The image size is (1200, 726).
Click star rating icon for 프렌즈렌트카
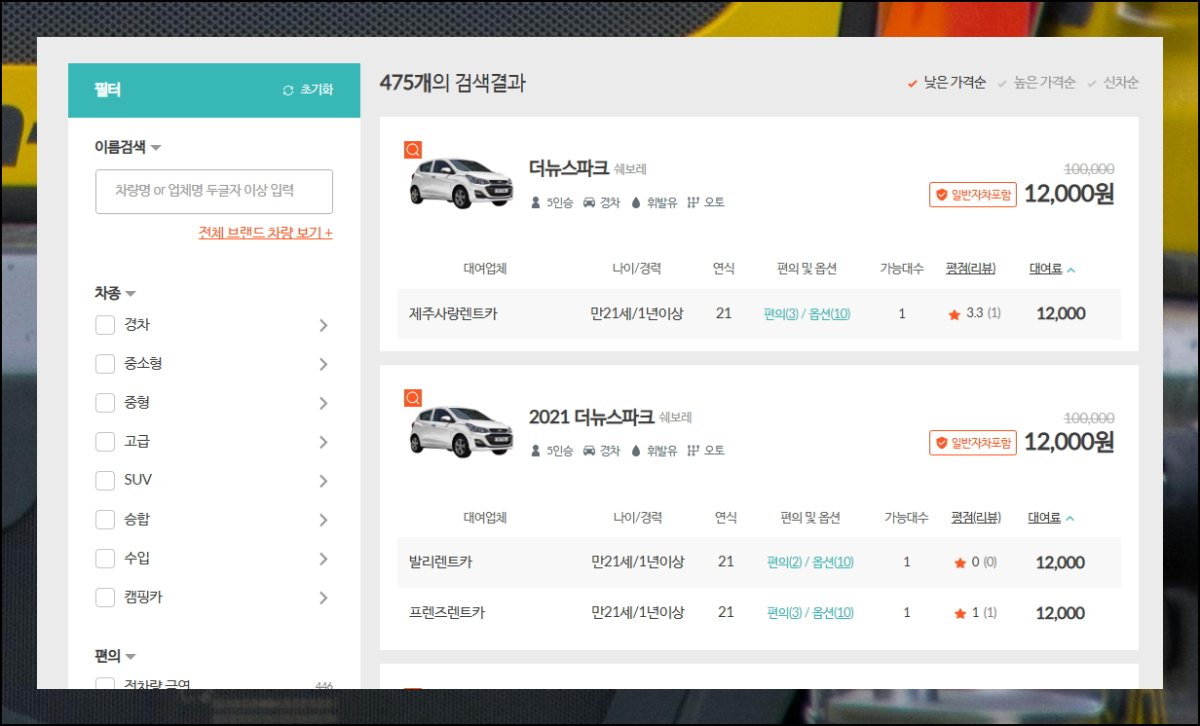coord(960,613)
